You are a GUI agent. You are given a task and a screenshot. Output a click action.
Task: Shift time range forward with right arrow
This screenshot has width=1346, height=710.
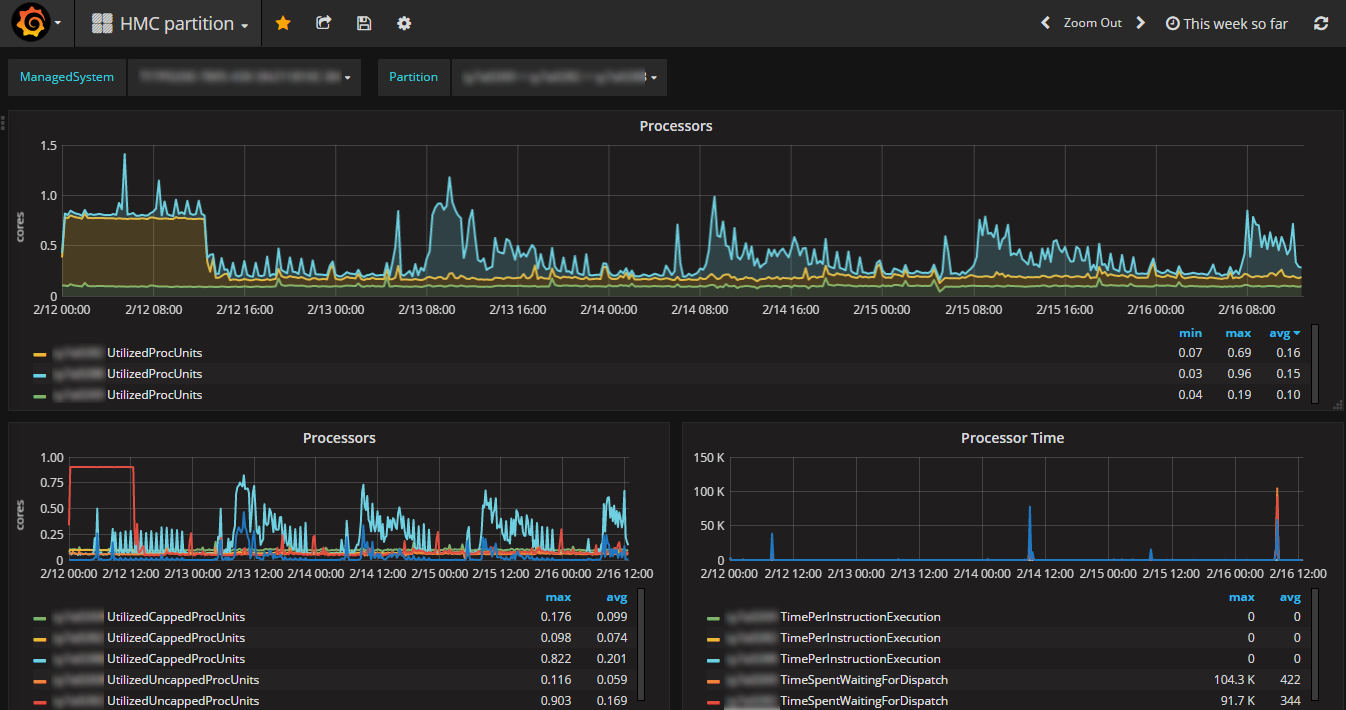tap(1140, 23)
